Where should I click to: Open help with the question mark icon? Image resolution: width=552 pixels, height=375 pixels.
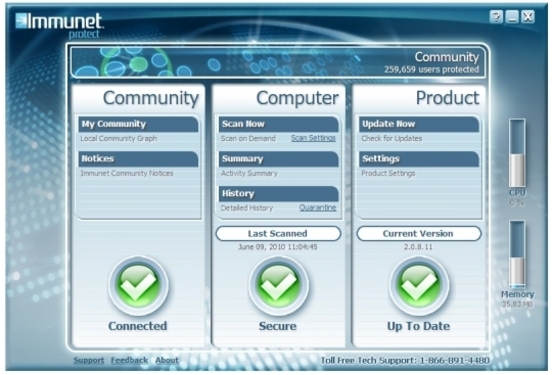[x=496, y=17]
